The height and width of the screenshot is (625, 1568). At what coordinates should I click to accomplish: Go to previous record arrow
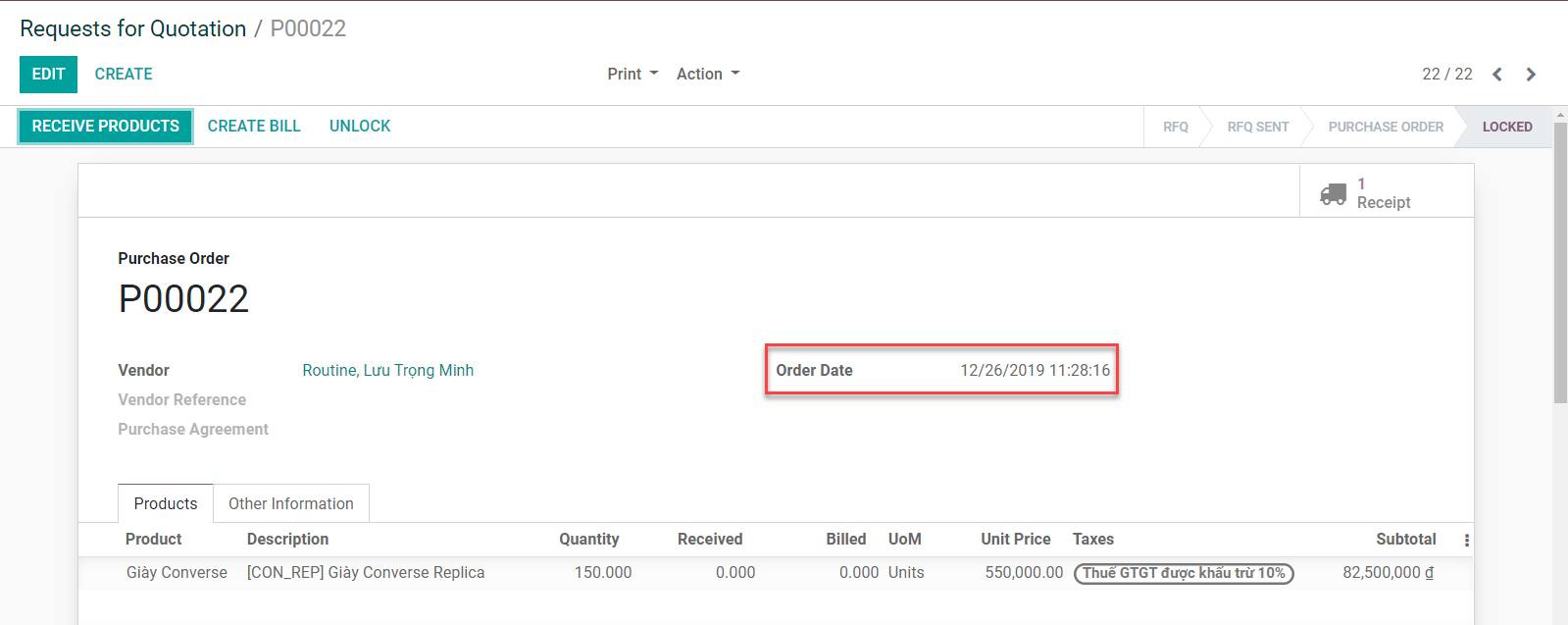click(1496, 75)
